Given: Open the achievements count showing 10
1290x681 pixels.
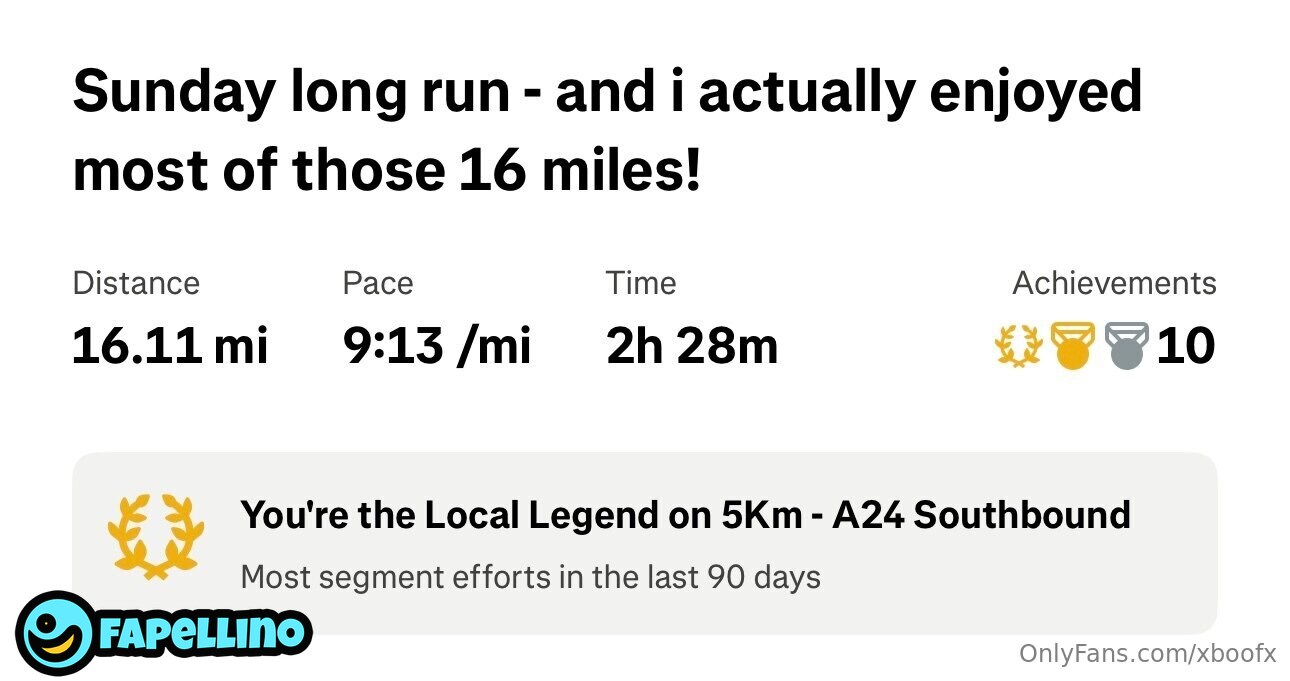Looking at the screenshot, I should (x=1186, y=346).
